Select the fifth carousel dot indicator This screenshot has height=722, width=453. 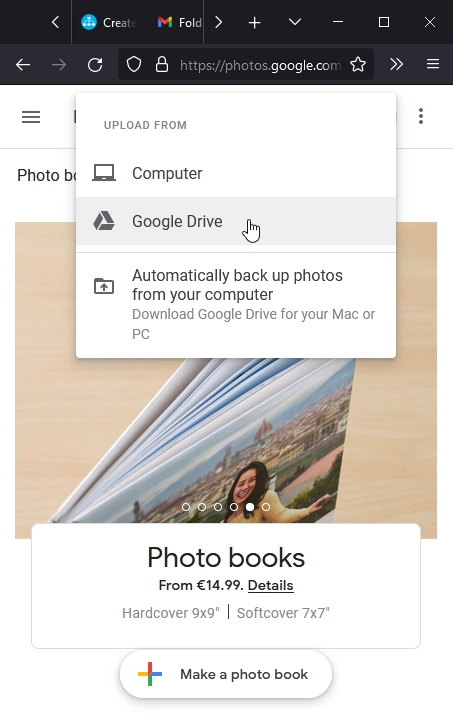250,507
